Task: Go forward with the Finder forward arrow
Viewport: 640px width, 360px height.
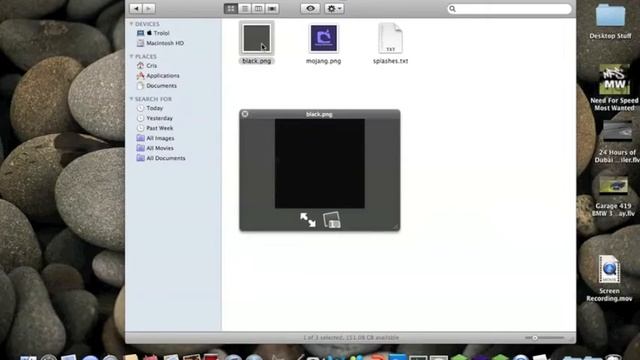Action: (x=149, y=9)
